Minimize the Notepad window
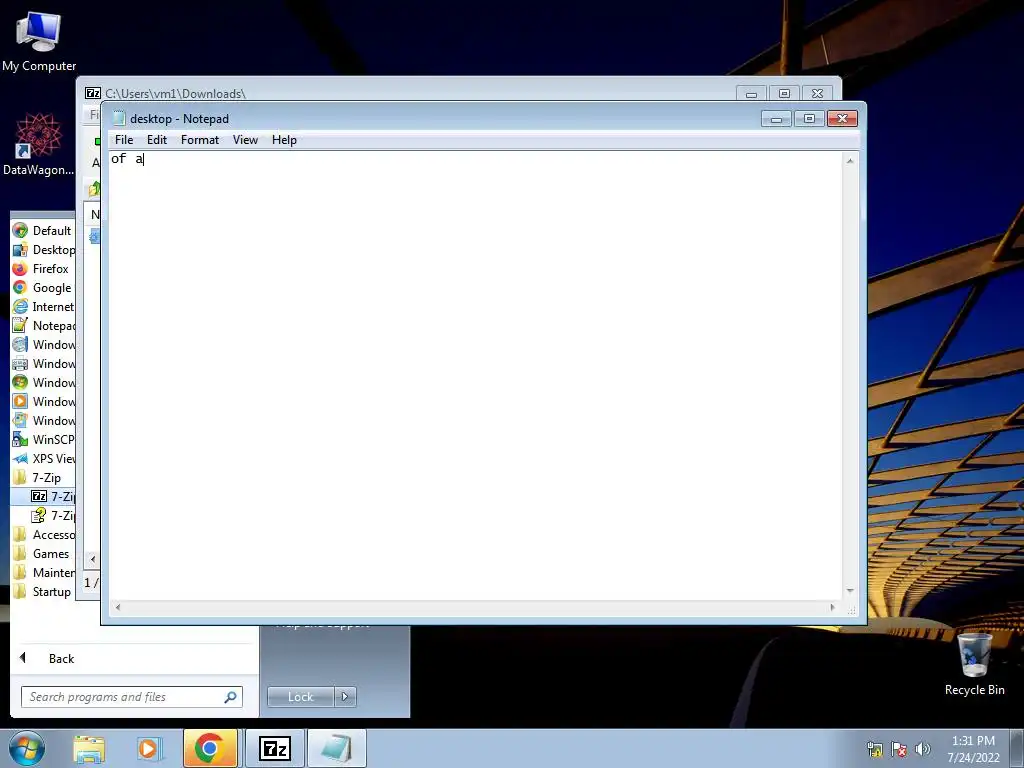This screenshot has width=1024, height=768. pyautogui.click(x=776, y=119)
